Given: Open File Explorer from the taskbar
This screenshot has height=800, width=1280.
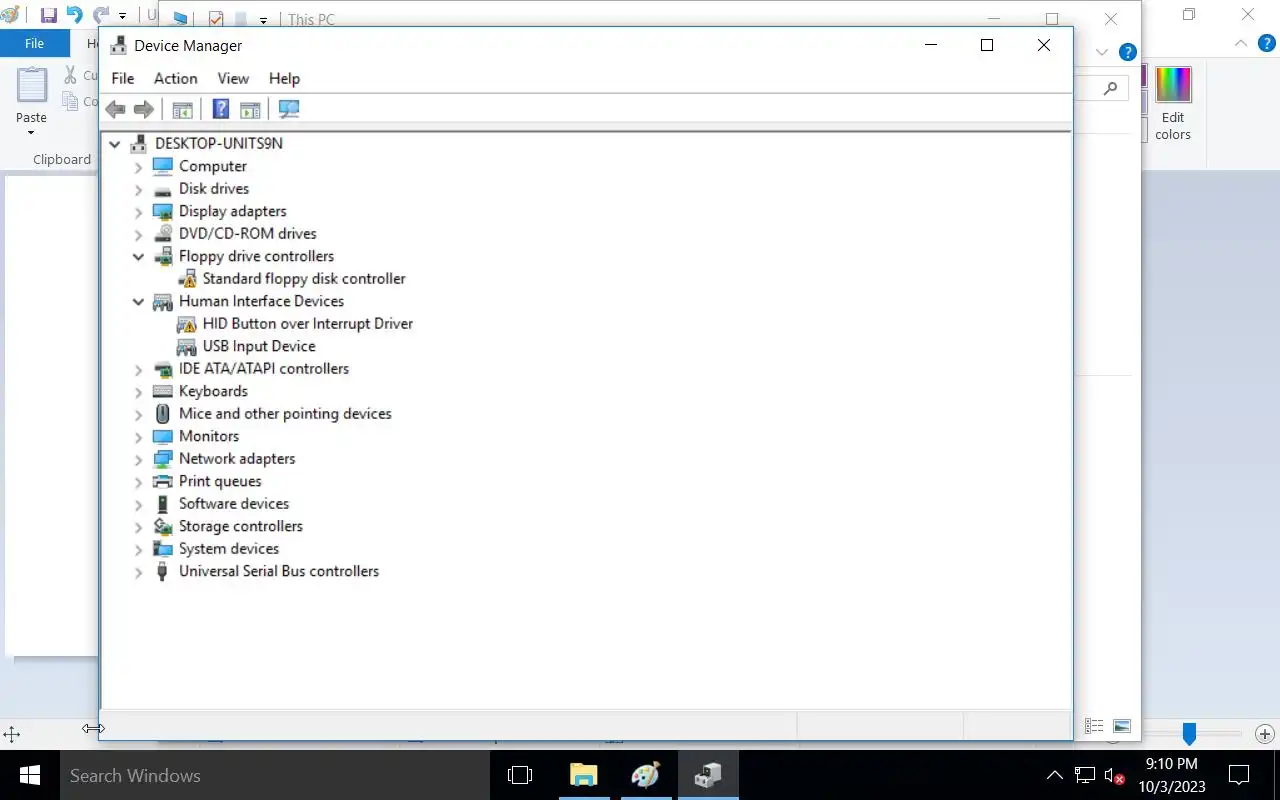Looking at the screenshot, I should point(583,775).
